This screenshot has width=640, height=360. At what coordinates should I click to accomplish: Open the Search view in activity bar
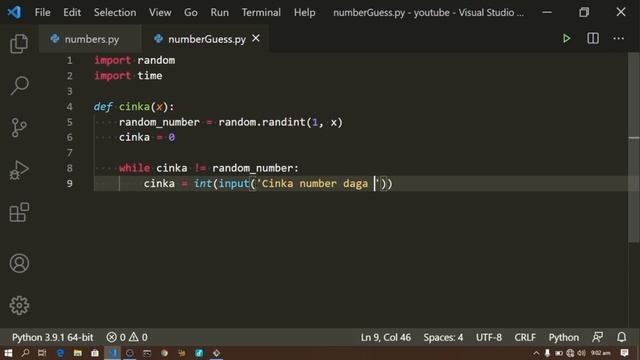click(19, 86)
